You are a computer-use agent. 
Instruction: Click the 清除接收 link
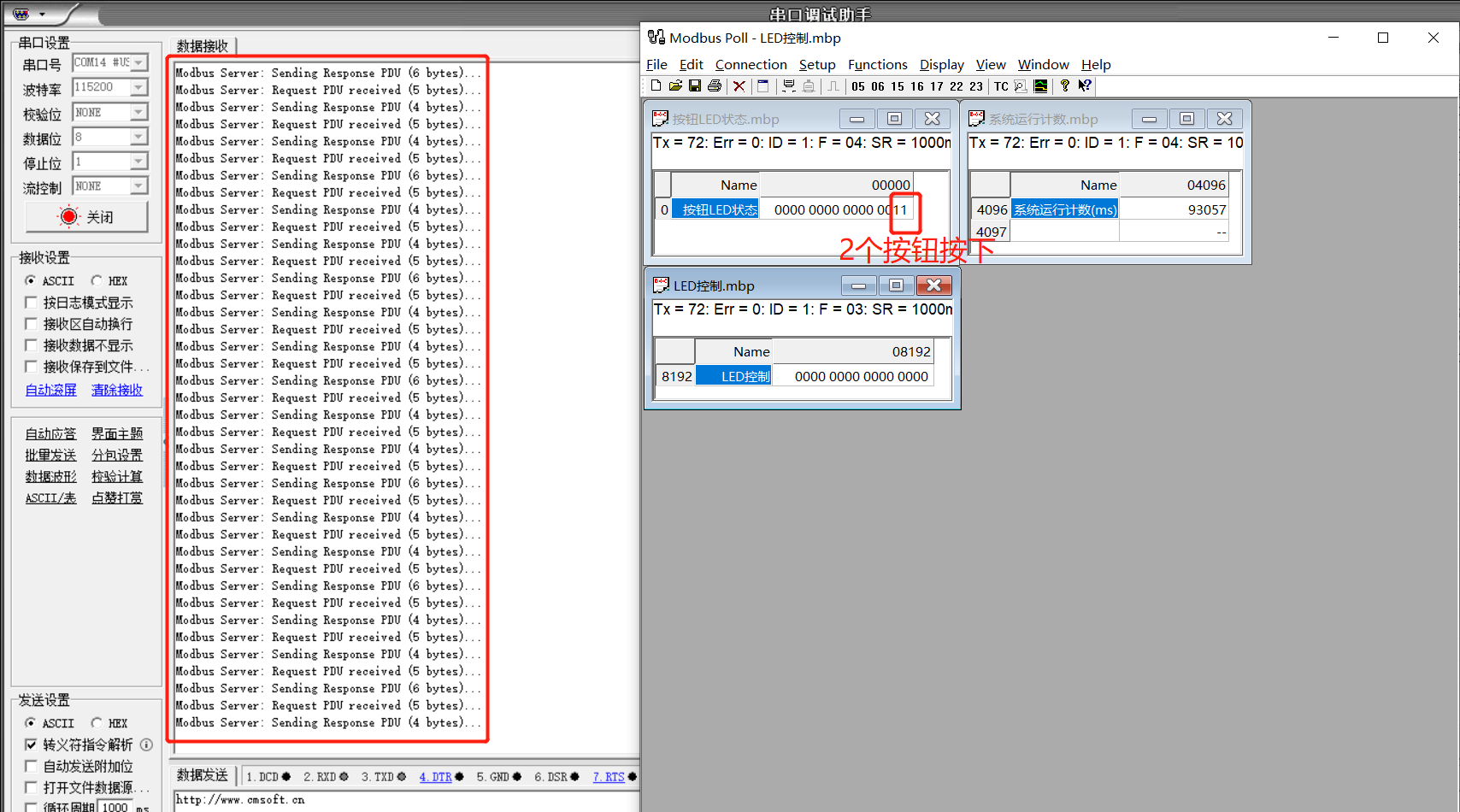(117, 390)
